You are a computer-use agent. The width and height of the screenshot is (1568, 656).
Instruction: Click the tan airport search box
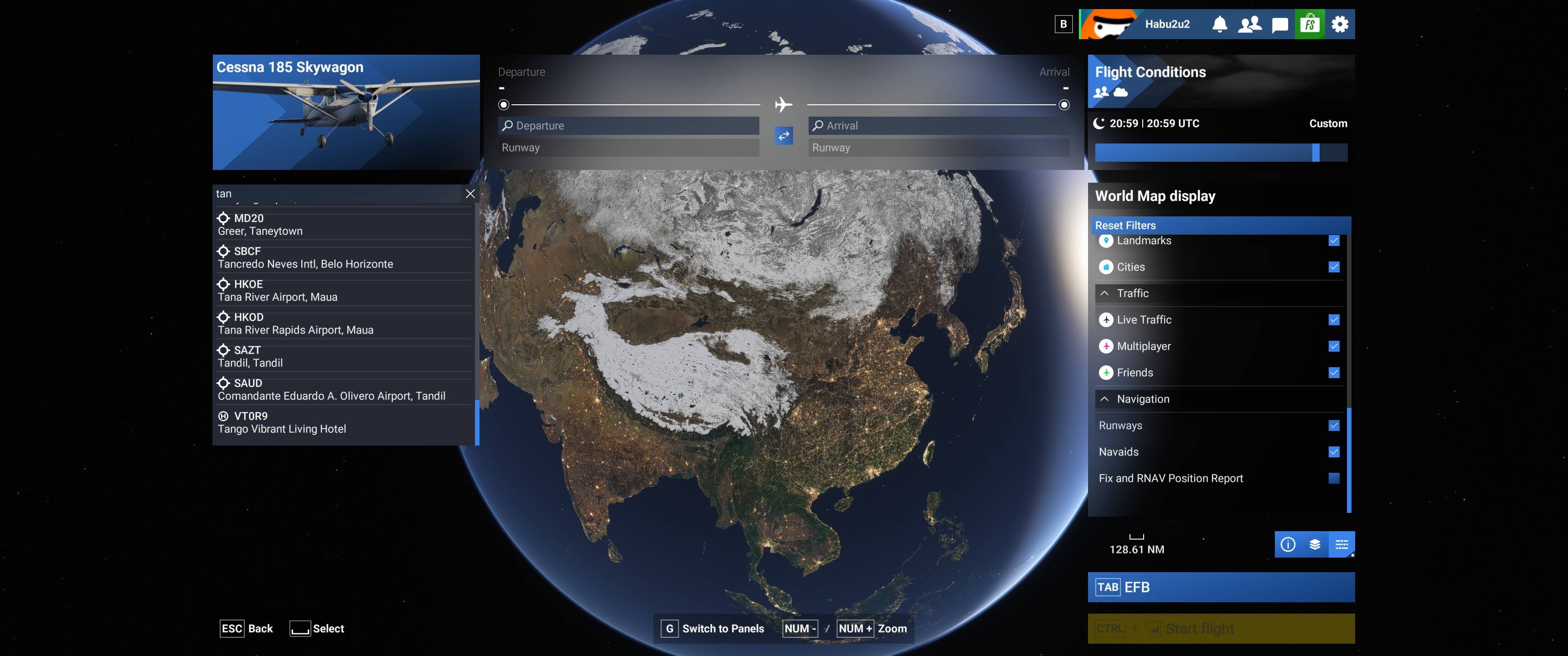(x=338, y=194)
